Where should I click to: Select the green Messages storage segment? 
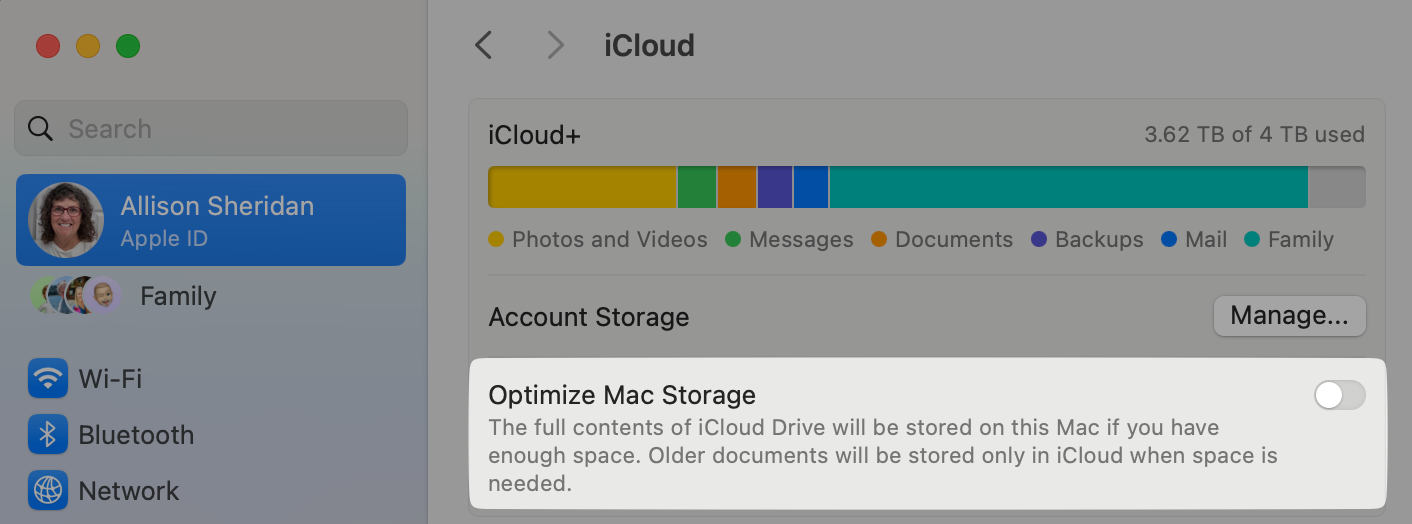(697, 187)
